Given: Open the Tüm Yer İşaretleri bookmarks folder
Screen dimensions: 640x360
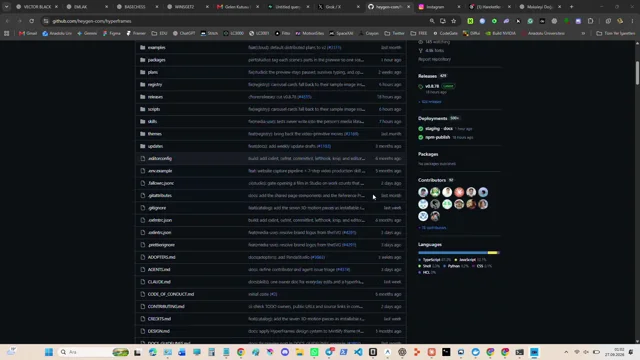Looking at the screenshot, I should coord(616,33).
